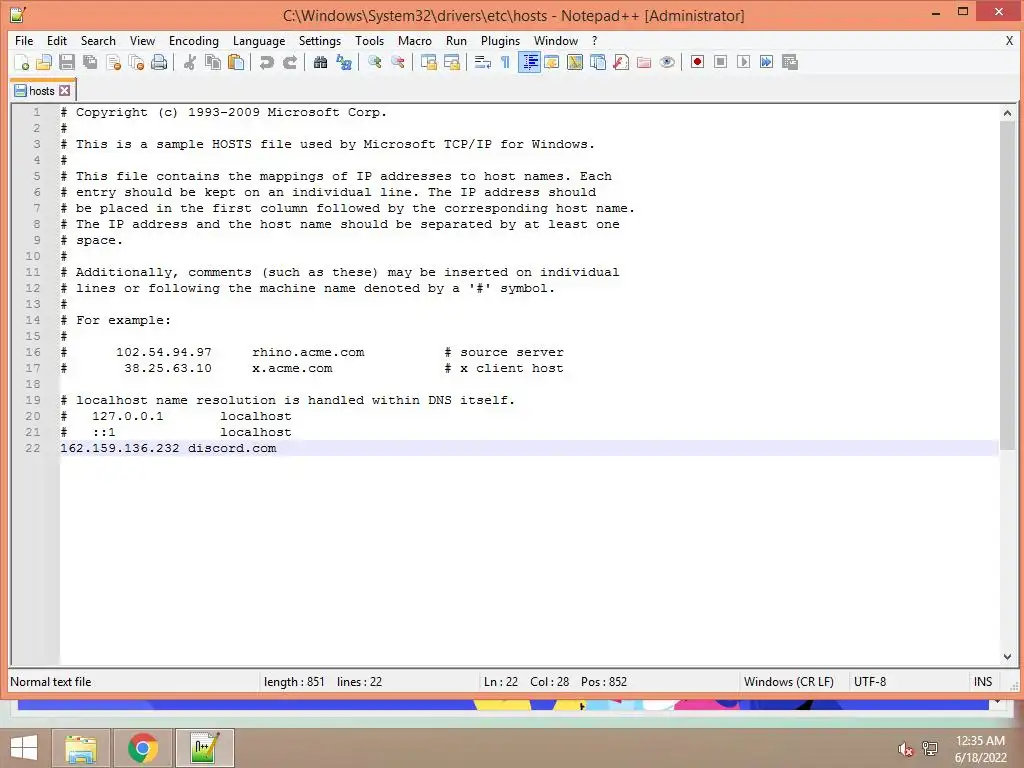The image size is (1024, 768).
Task: Toggle Show All Characters pilcrow icon
Action: click(x=505, y=62)
